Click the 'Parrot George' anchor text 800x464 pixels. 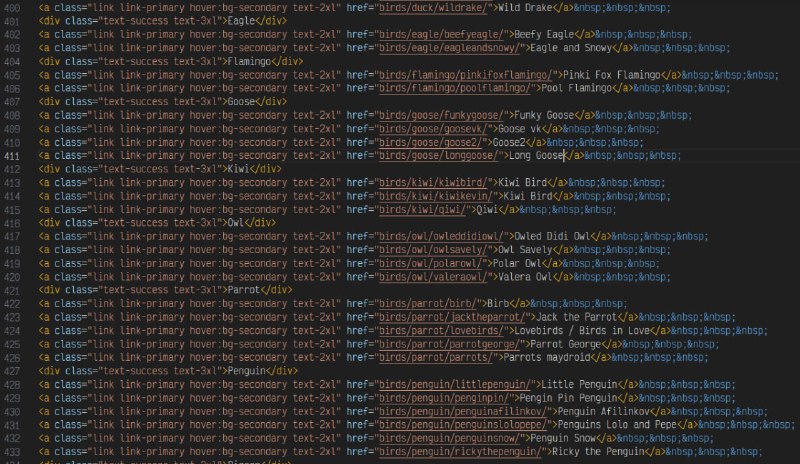point(565,345)
